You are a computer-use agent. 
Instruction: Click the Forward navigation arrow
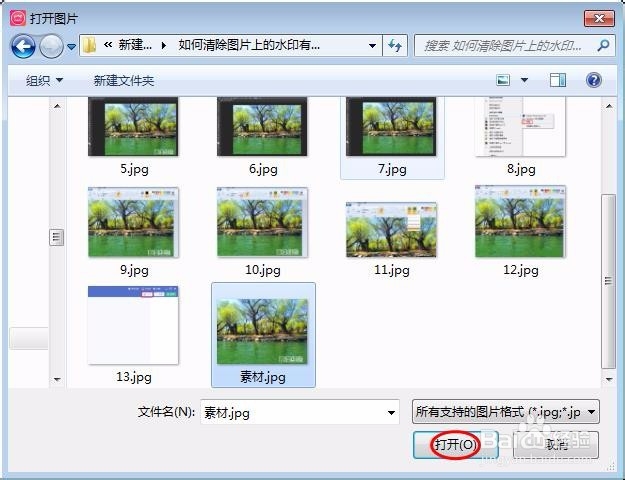(51, 46)
